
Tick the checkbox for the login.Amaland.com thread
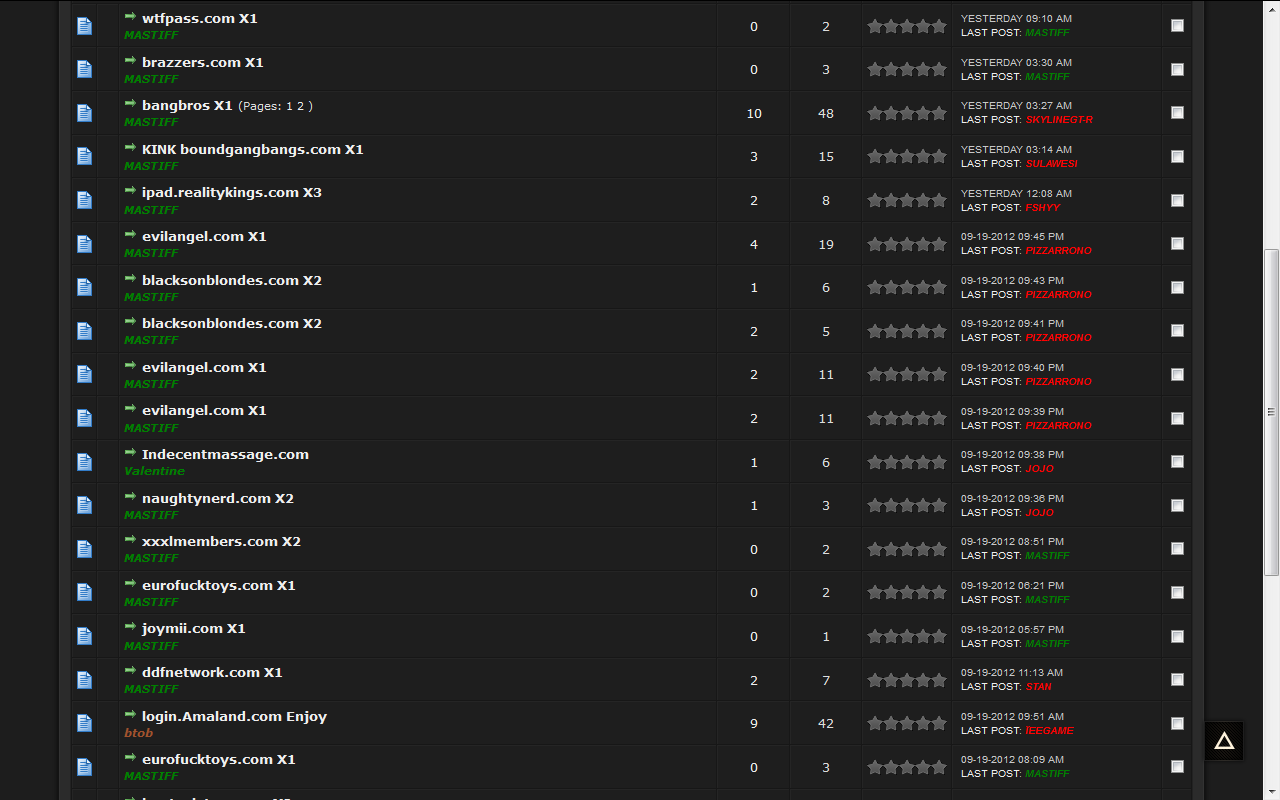pyautogui.click(x=1177, y=723)
